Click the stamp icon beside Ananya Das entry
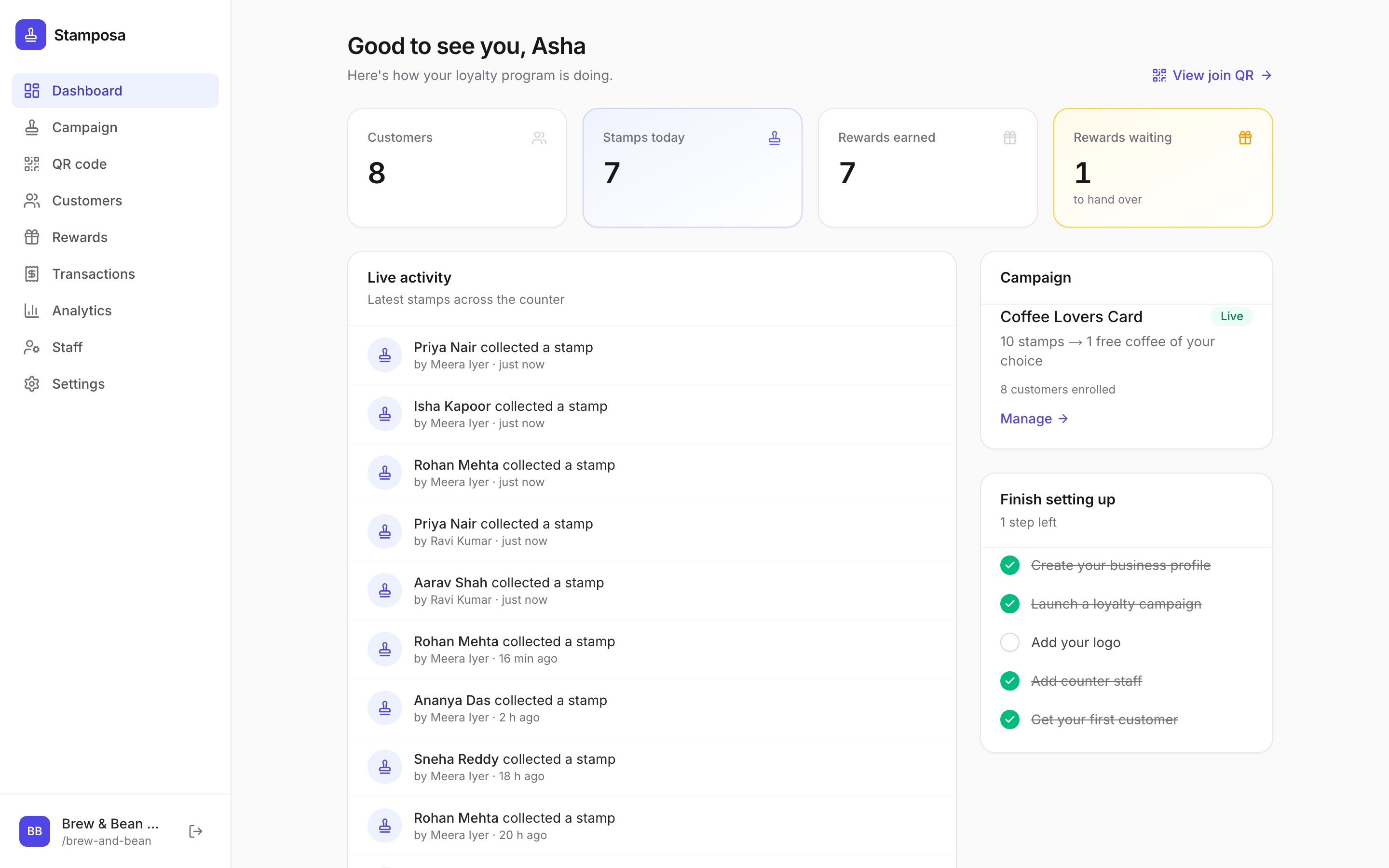 click(x=384, y=708)
